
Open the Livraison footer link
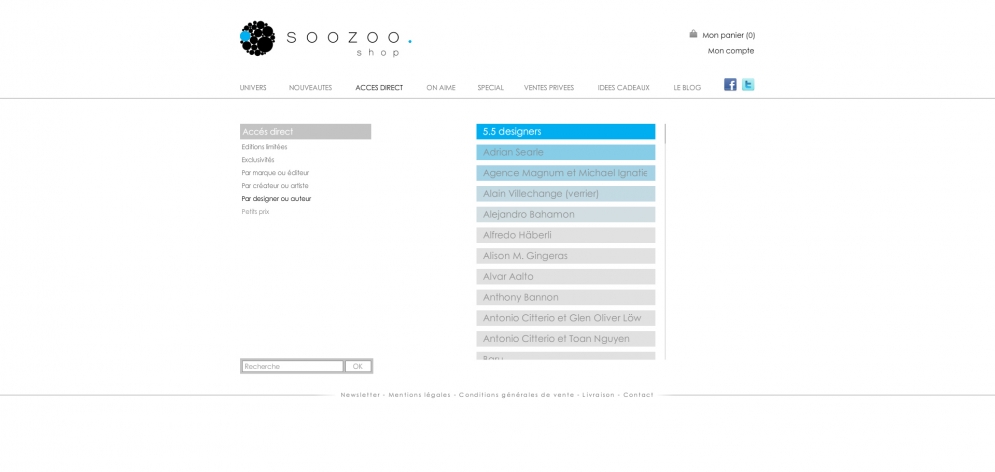(x=599, y=395)
